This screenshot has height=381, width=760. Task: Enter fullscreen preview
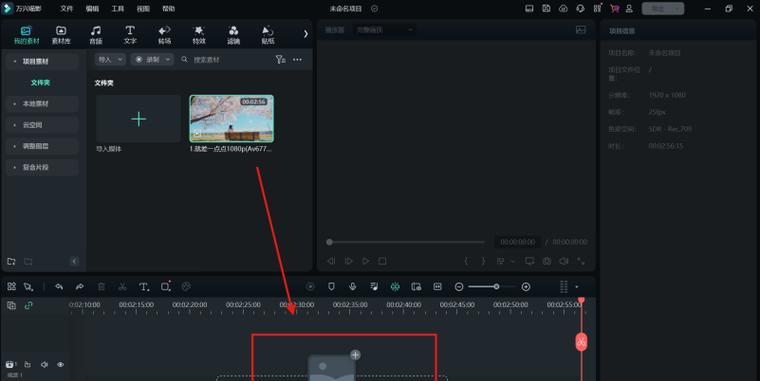(x=581, y=261)
